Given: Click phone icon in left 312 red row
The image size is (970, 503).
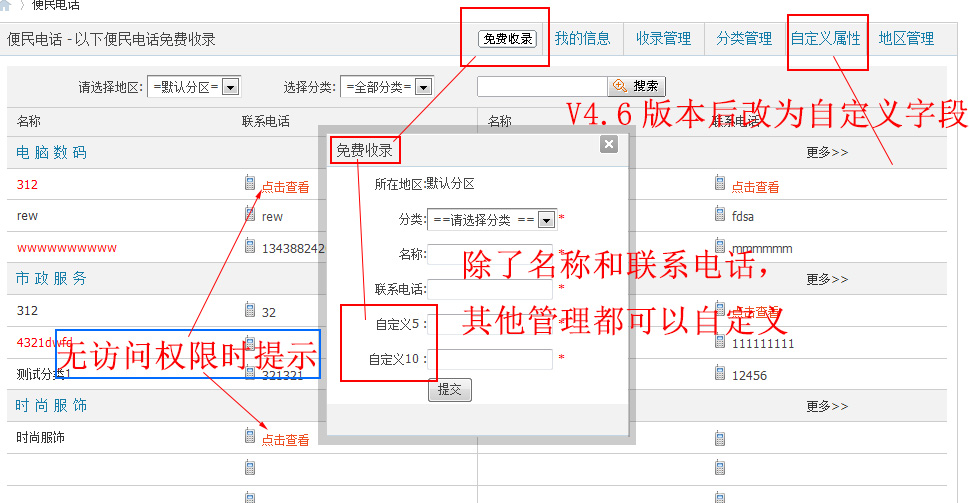Looking at the screenshot, I should point(250,183).
